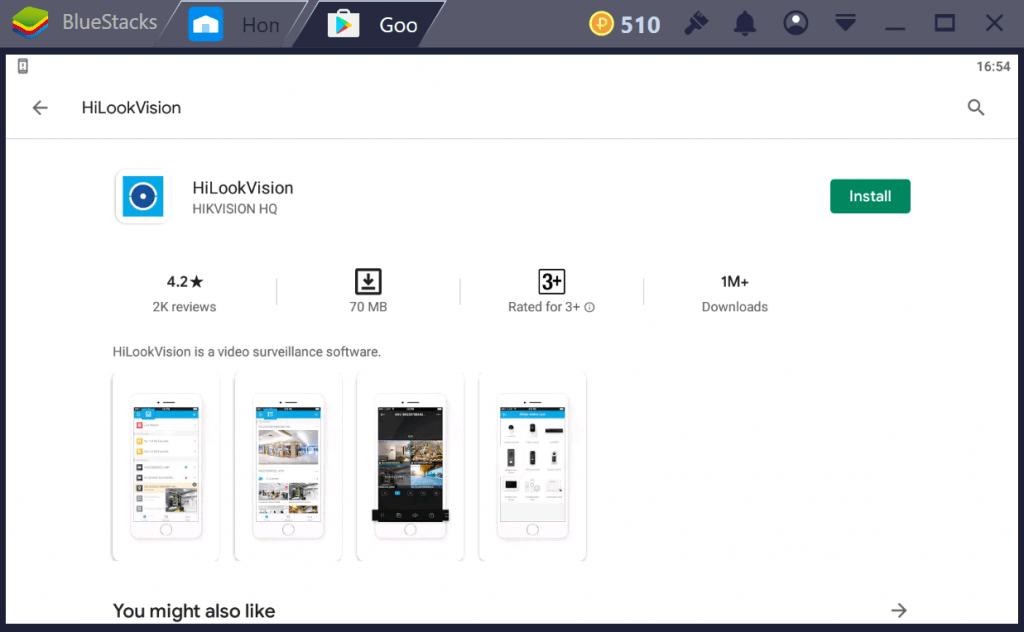Image resolution: width=1024 pixels, height=632 pixels.
Task: Click the 1M+ Downloads text
Action: (x=735, y=294)
